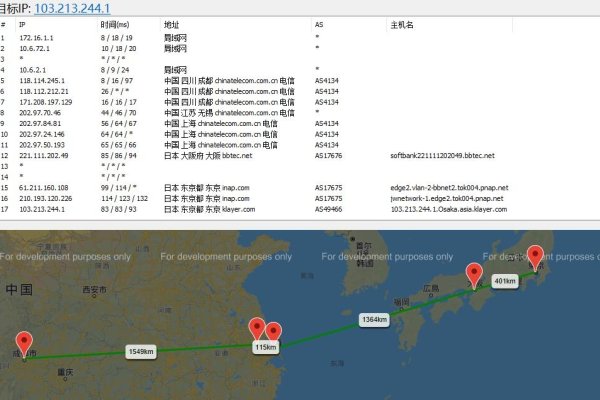Click address 日本 大阪府 大阪 bbtec.net
The image size is (600, 400).
208,156
